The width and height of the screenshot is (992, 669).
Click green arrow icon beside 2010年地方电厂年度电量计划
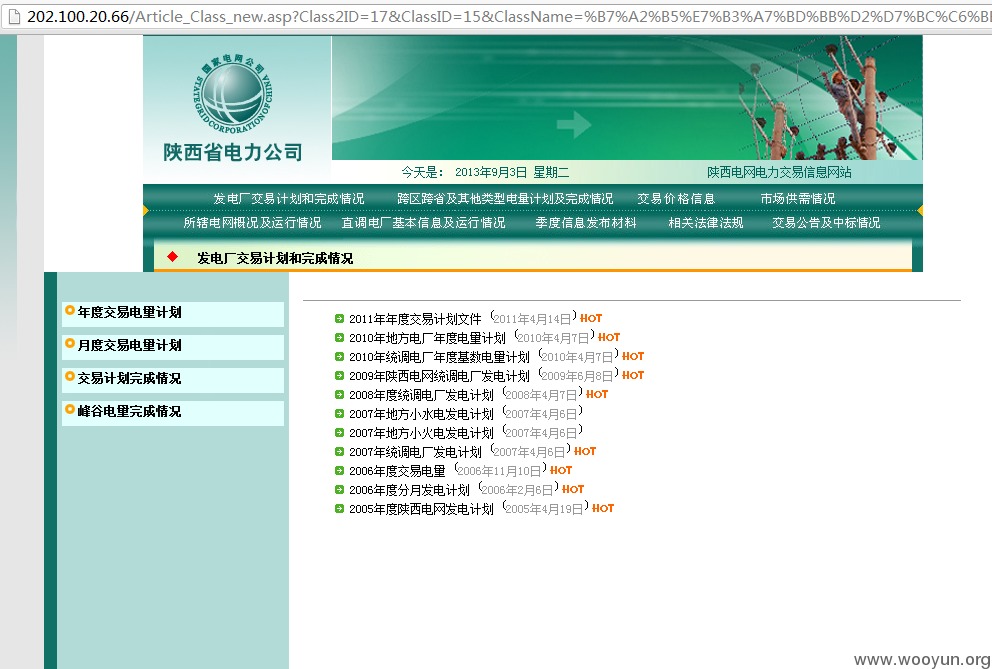pyautogui.click(x=339, y=337)
